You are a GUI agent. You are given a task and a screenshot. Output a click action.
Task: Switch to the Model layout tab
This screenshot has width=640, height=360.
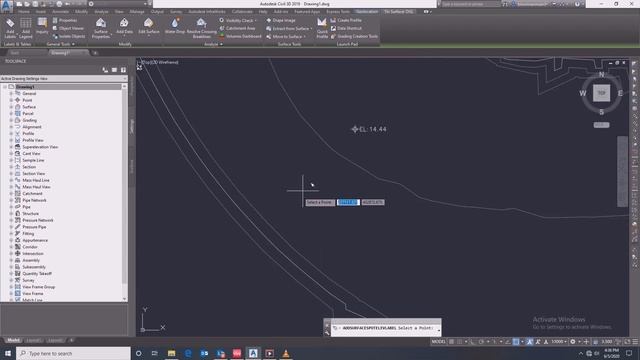[x=13, y=340]
